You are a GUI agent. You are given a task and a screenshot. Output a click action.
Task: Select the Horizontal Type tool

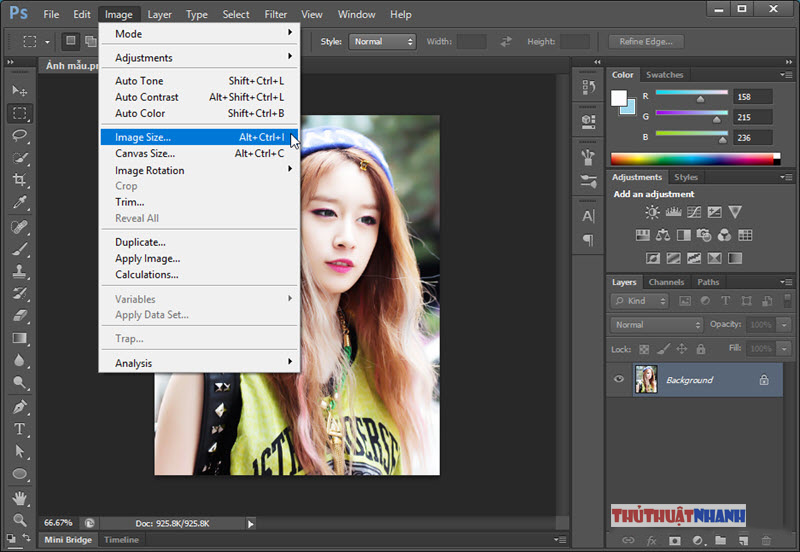20,429
